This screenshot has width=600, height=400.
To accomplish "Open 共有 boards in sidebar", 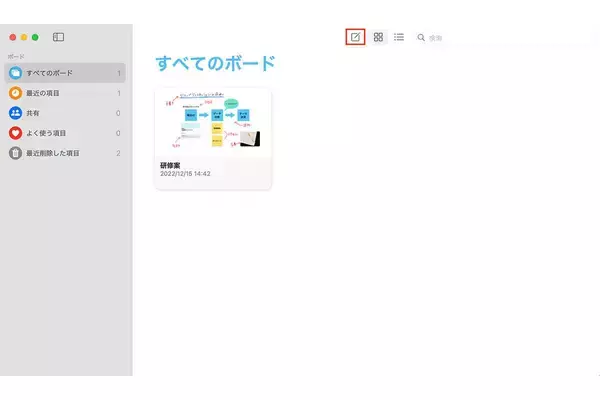I will pos(65,113).
